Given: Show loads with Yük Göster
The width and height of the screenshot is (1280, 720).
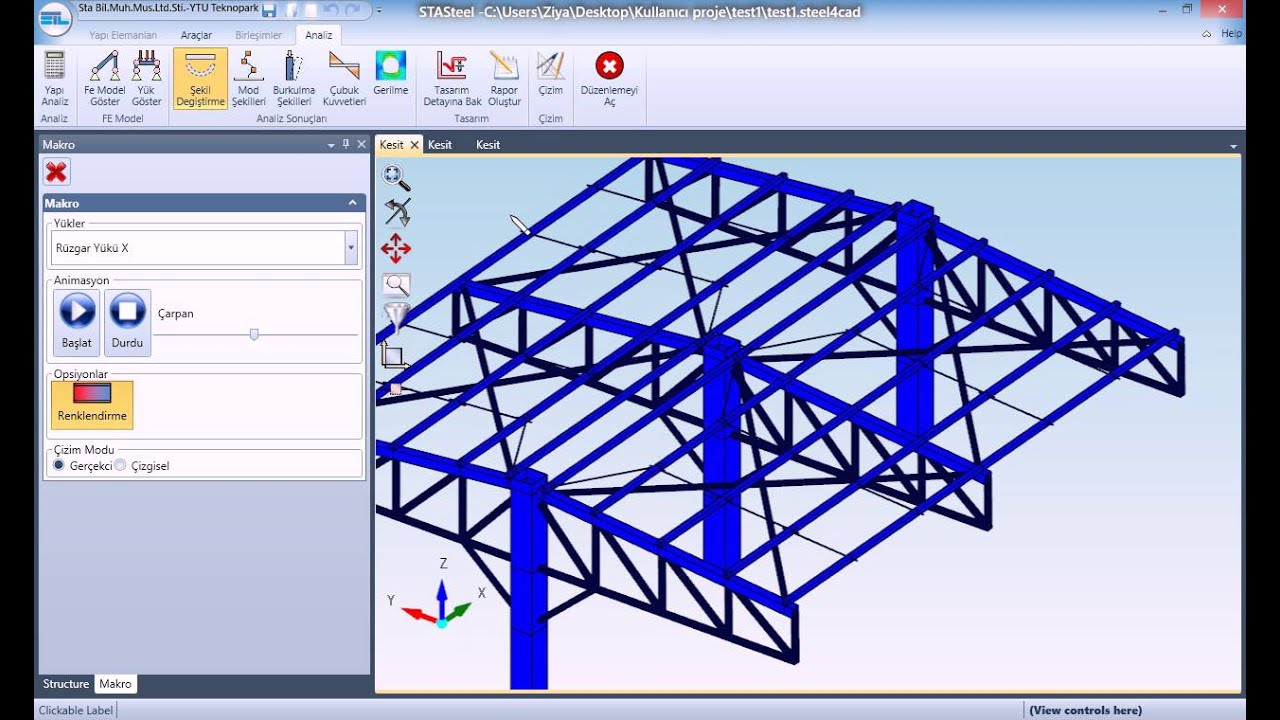Looking at the screenshot, I should point(147,79).
